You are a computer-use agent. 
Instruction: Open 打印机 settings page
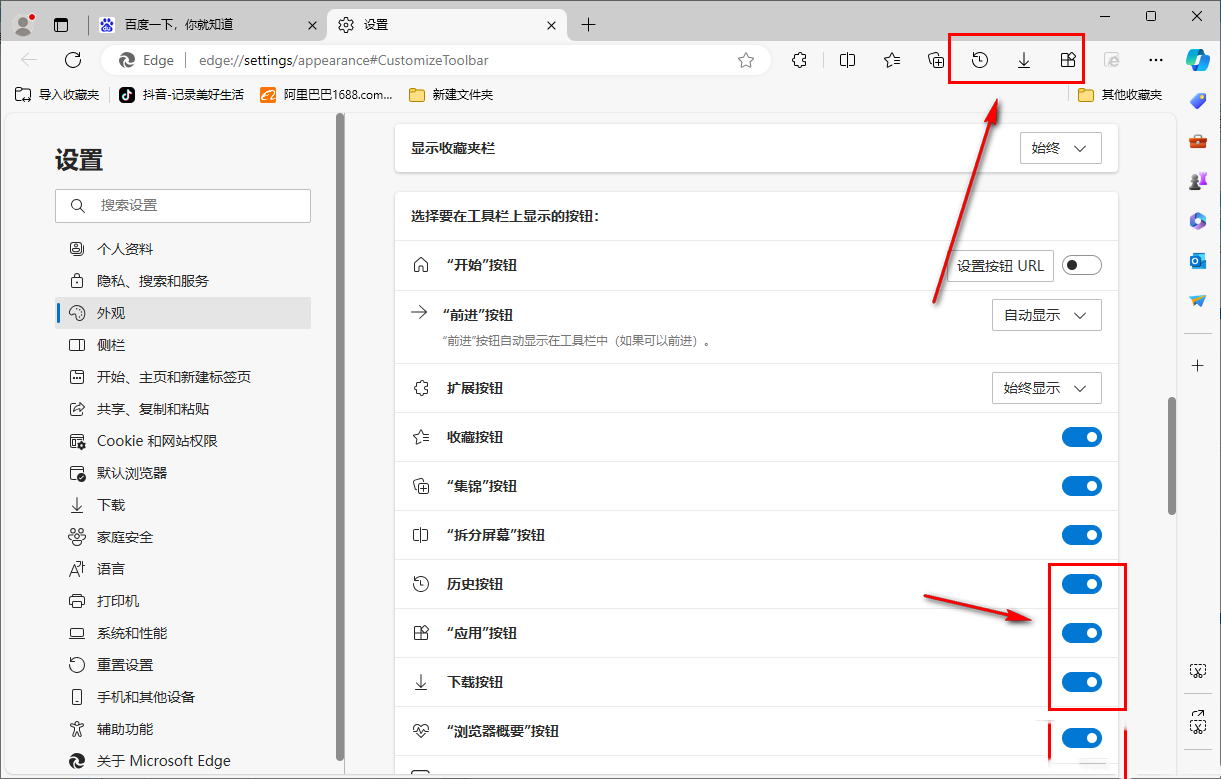point(183,601)
